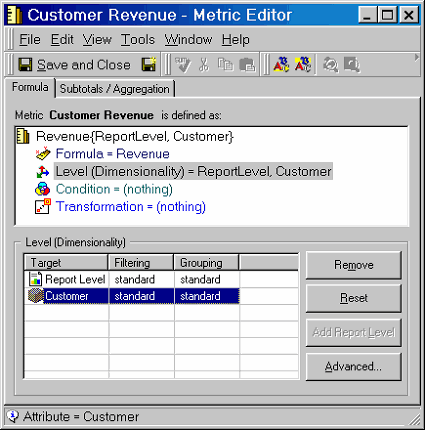This screenshot has height=430, width=425.
Task: Click the Cut scissors icon
Action: [x=204, y=65]
